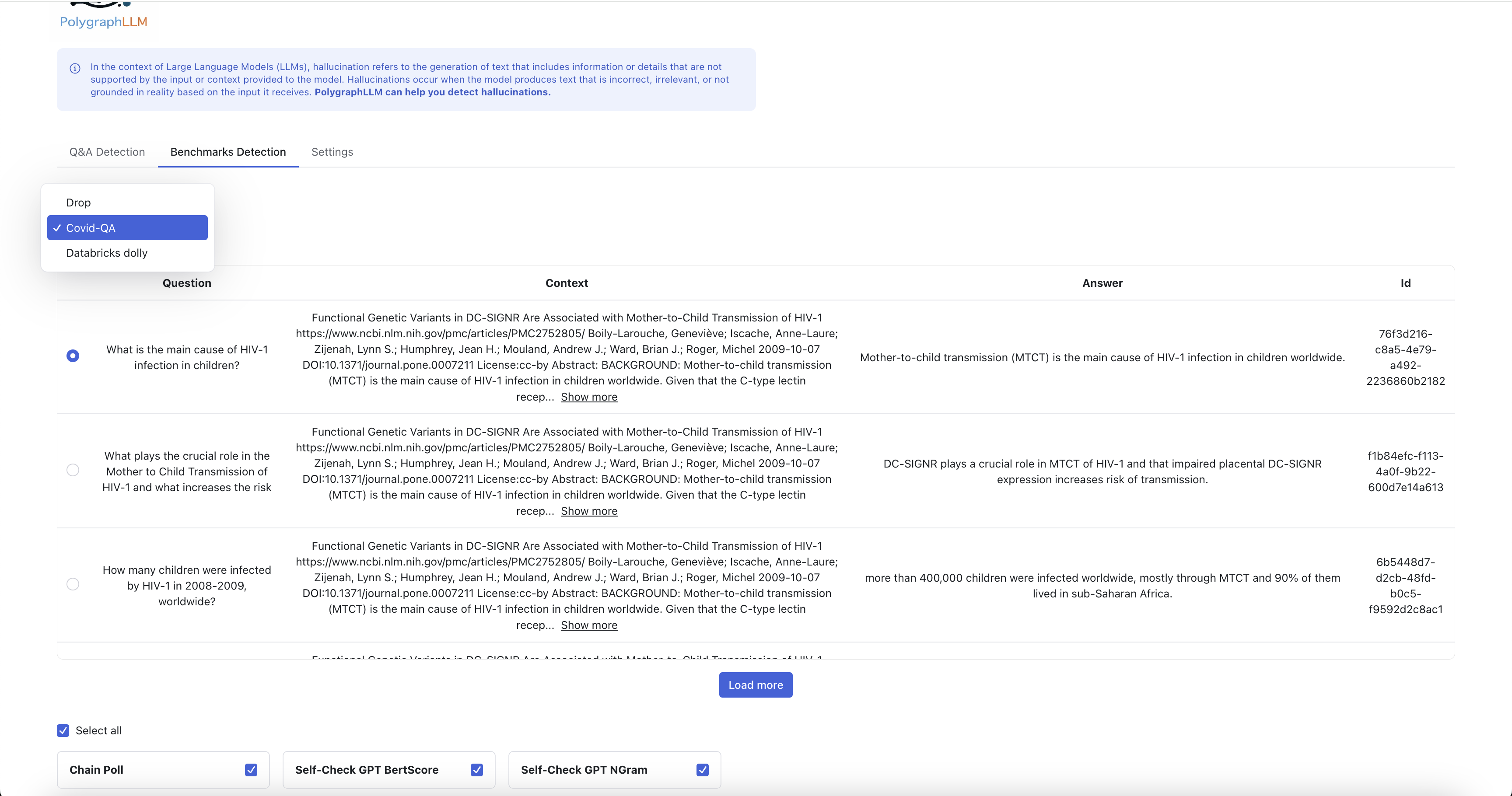The width and height of the screenshot is (1512, 796).
Task: Pick the Databricks dolly dataset option
Action: click(x=106, y=253)
